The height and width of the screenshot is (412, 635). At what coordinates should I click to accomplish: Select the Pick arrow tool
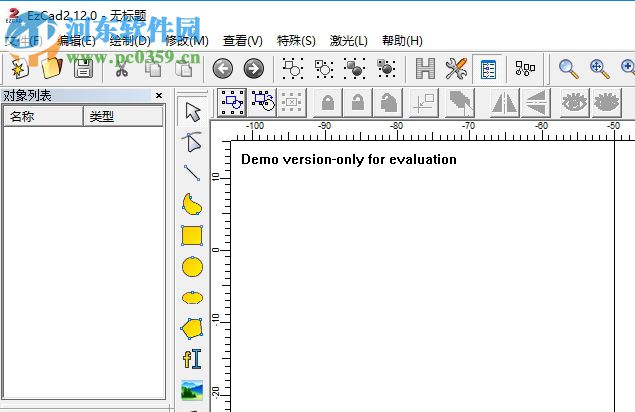[x=193, y=112]
